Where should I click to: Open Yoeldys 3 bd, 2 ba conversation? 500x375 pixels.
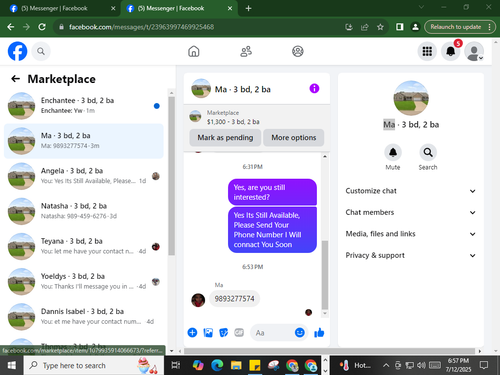click(84, 282)
